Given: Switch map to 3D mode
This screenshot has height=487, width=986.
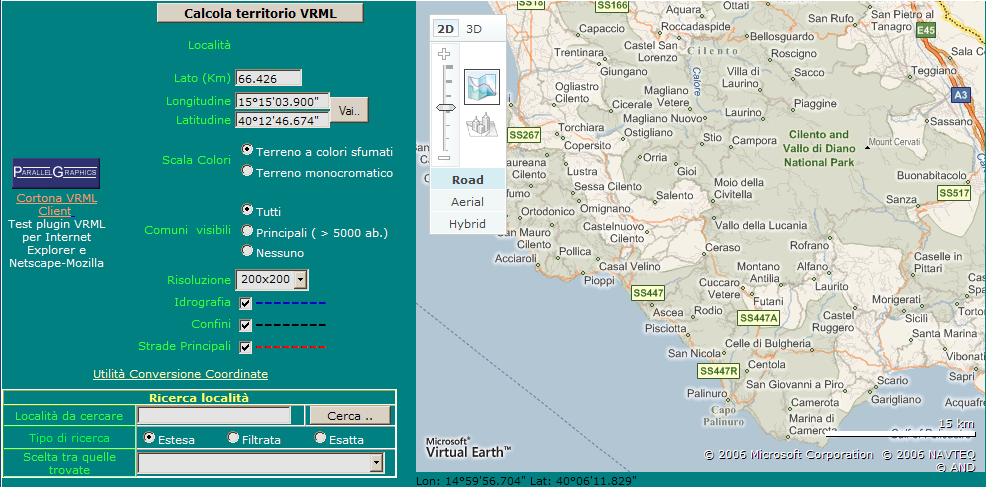Looking at the screenshot, I should pos(474,29).
